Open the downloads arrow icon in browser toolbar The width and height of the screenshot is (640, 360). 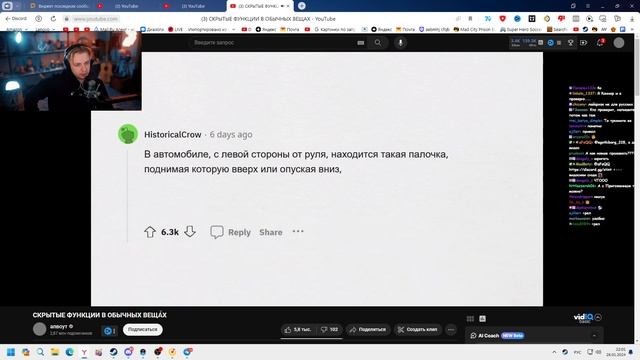click(632, 18)
